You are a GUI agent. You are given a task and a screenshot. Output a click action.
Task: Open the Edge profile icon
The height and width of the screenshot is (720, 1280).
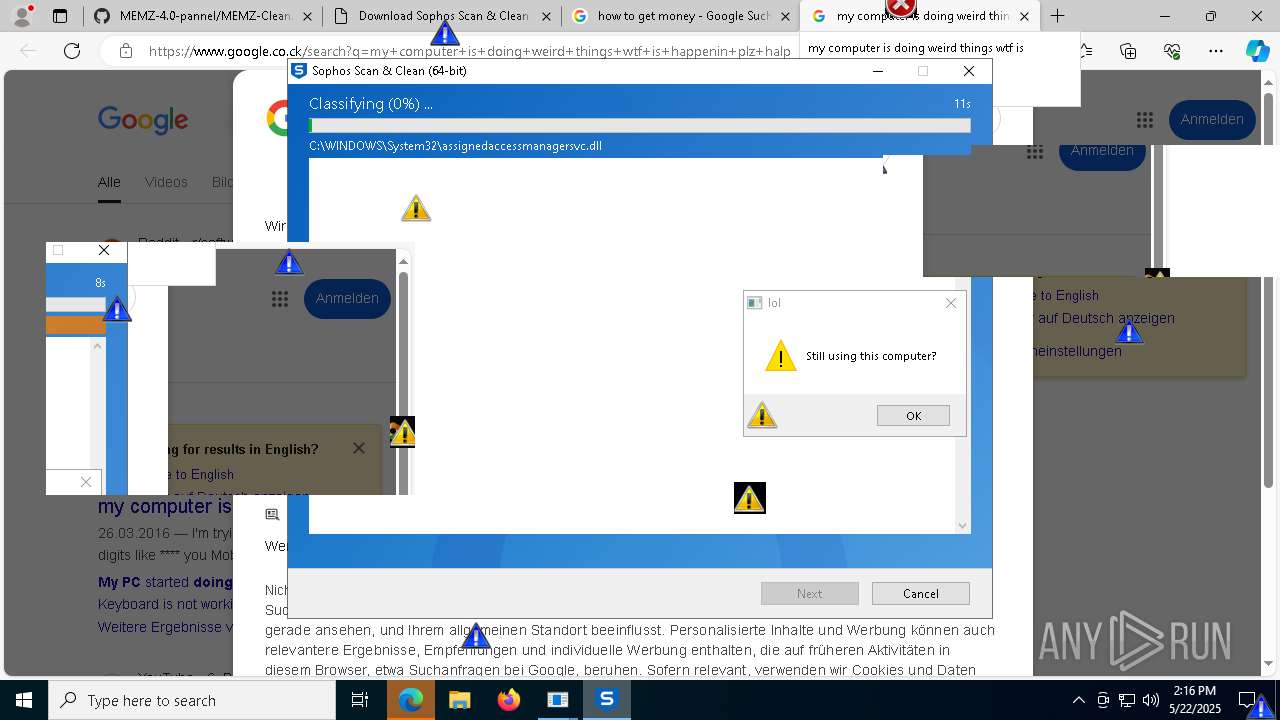pos(22,16)
